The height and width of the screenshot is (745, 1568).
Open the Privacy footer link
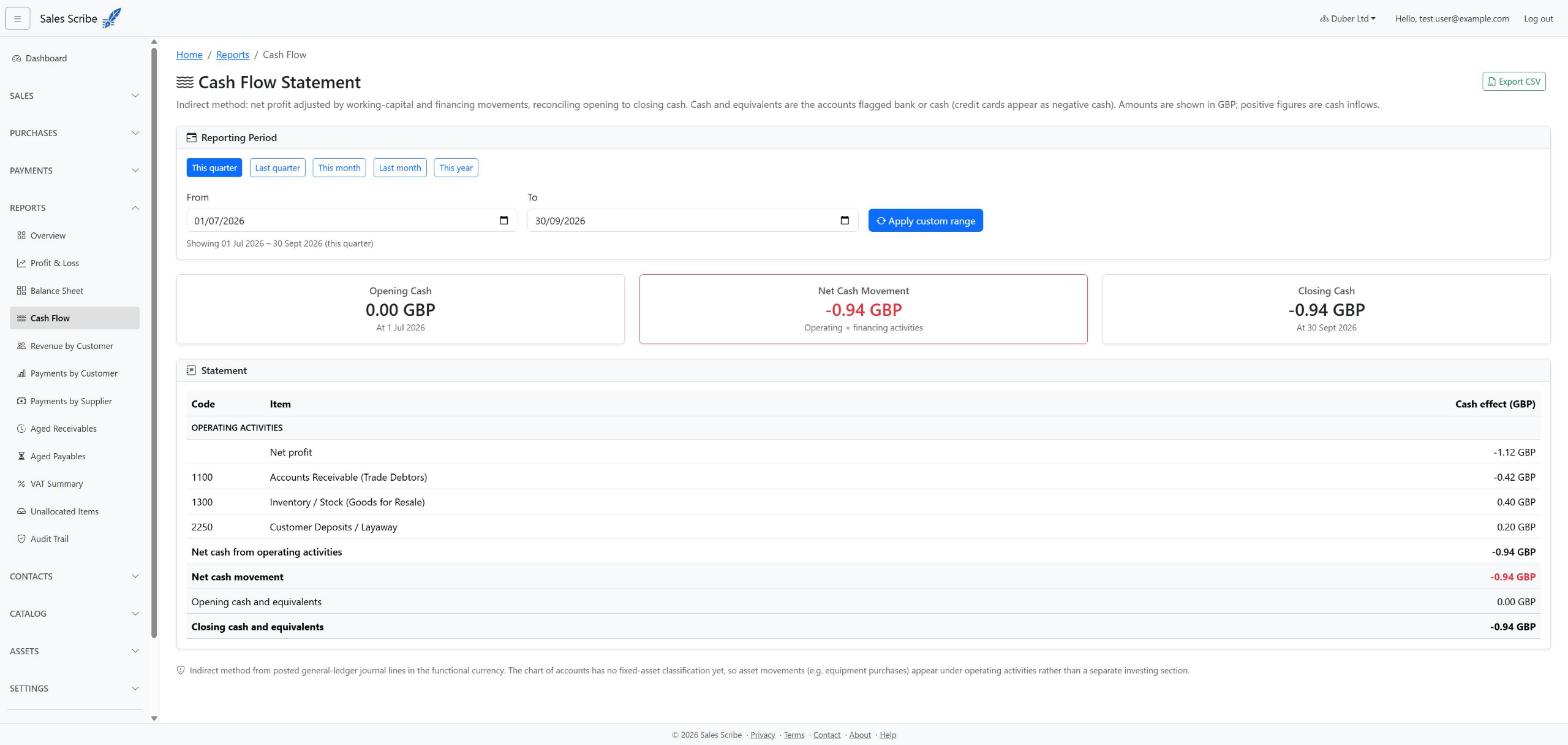[763, 735]
